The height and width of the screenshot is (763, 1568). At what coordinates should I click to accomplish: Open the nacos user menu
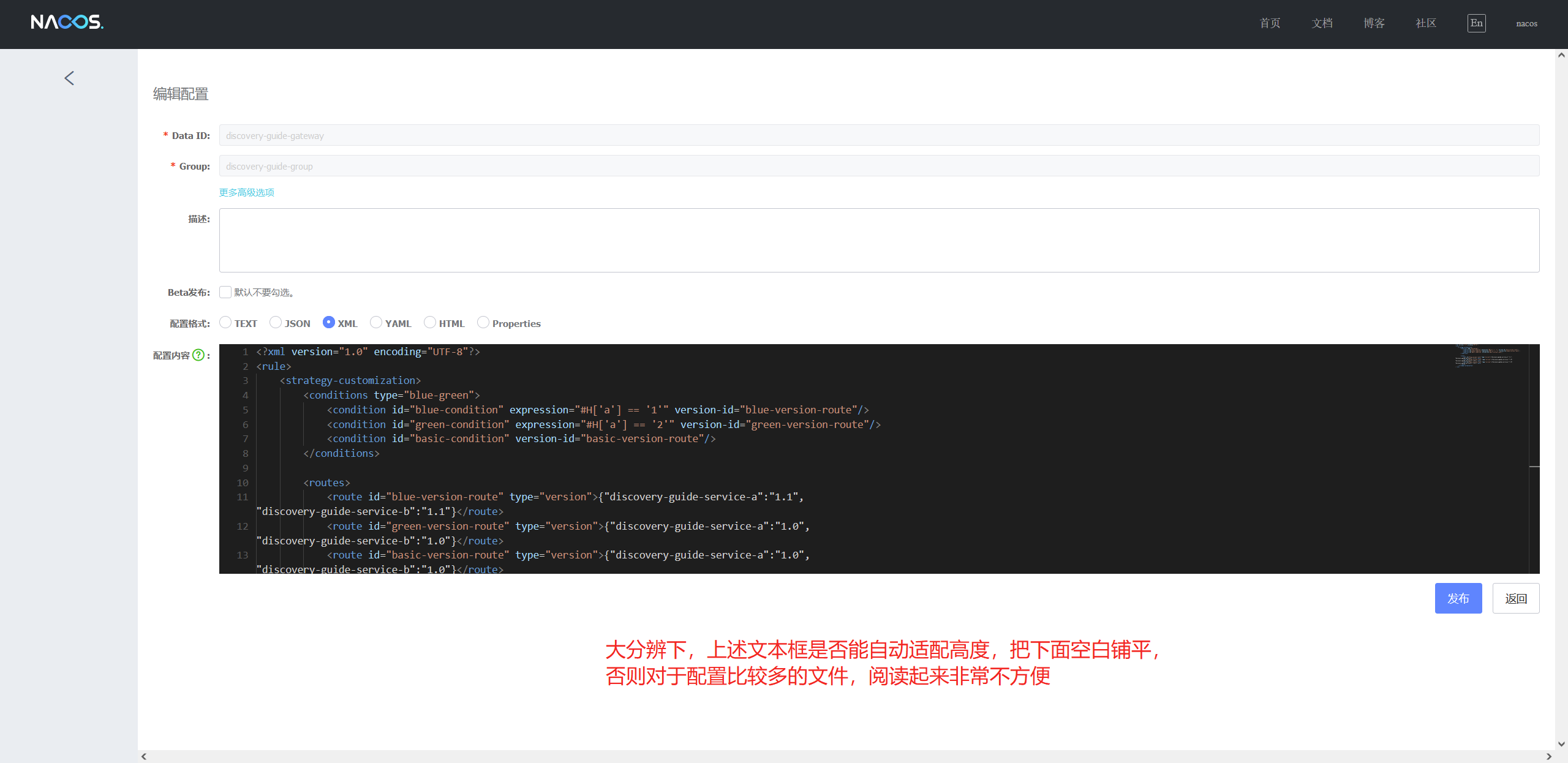1526,23
